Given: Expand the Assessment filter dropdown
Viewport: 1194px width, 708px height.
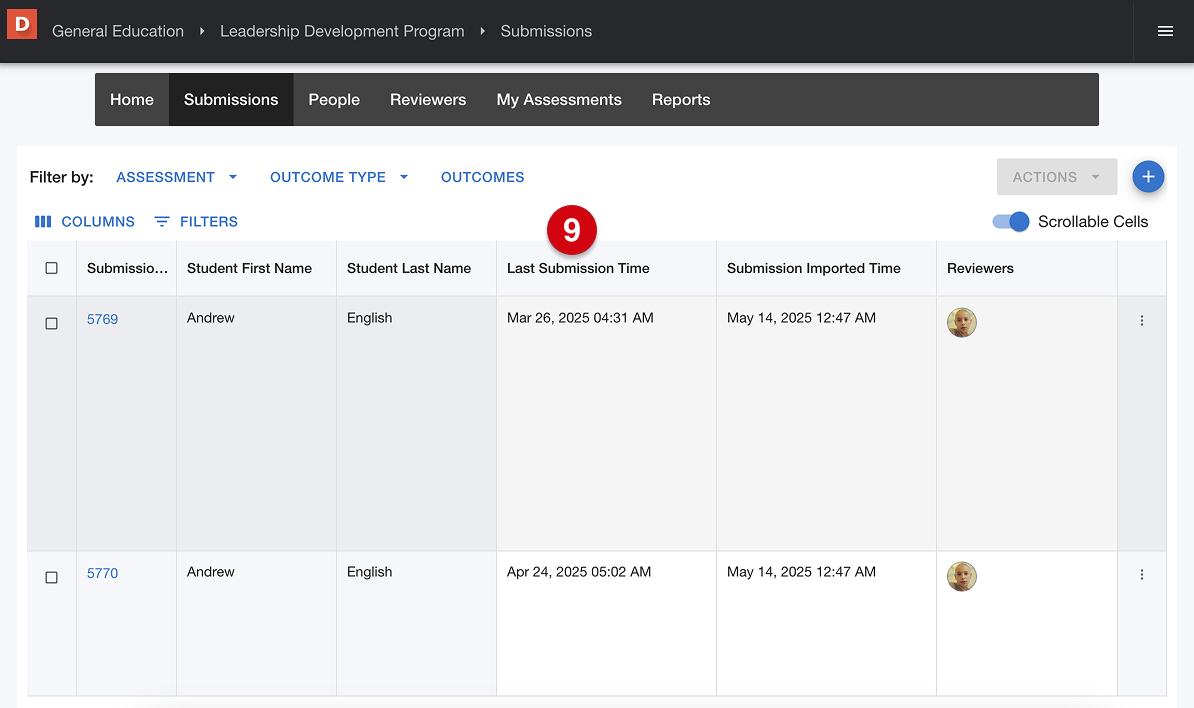Looking at the screenshot, I should click(177, 177).
